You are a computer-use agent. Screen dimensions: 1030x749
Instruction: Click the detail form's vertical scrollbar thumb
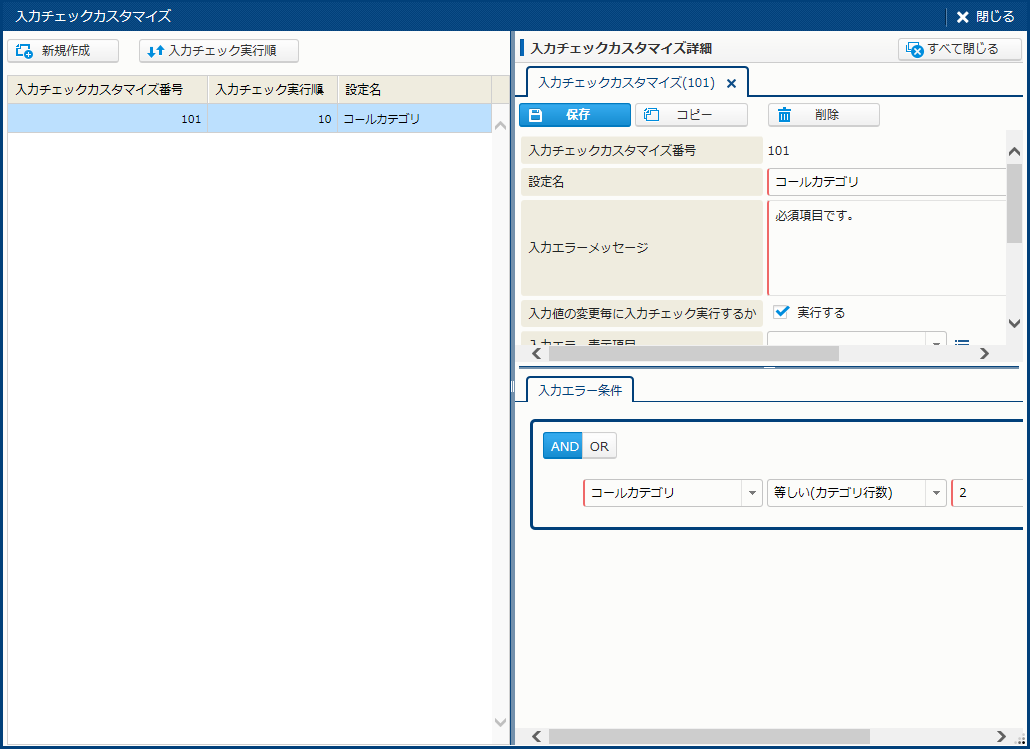pos(1013,205)
